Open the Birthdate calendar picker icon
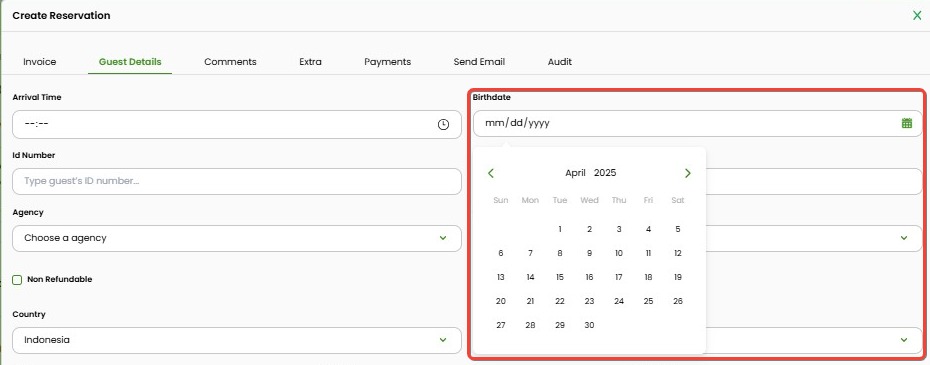Image resolution: width=930 pixels, height=365 pixels. coord(906,123)
